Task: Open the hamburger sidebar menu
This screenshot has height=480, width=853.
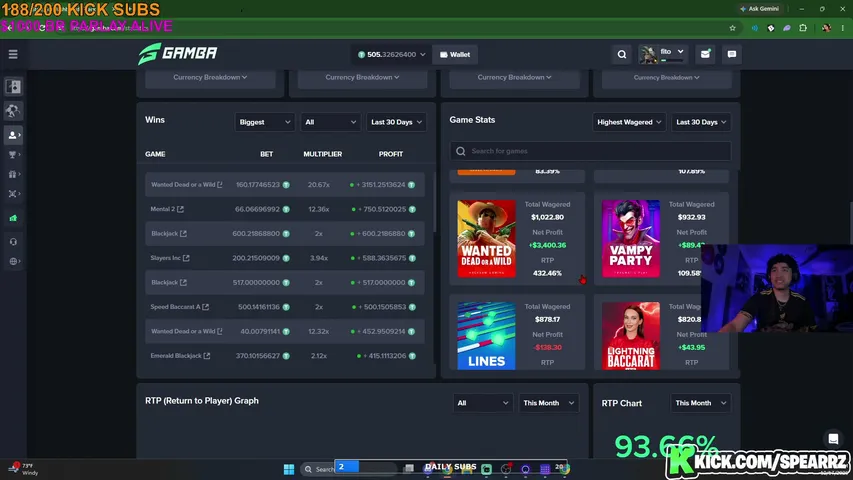Action: coord(13,54)
